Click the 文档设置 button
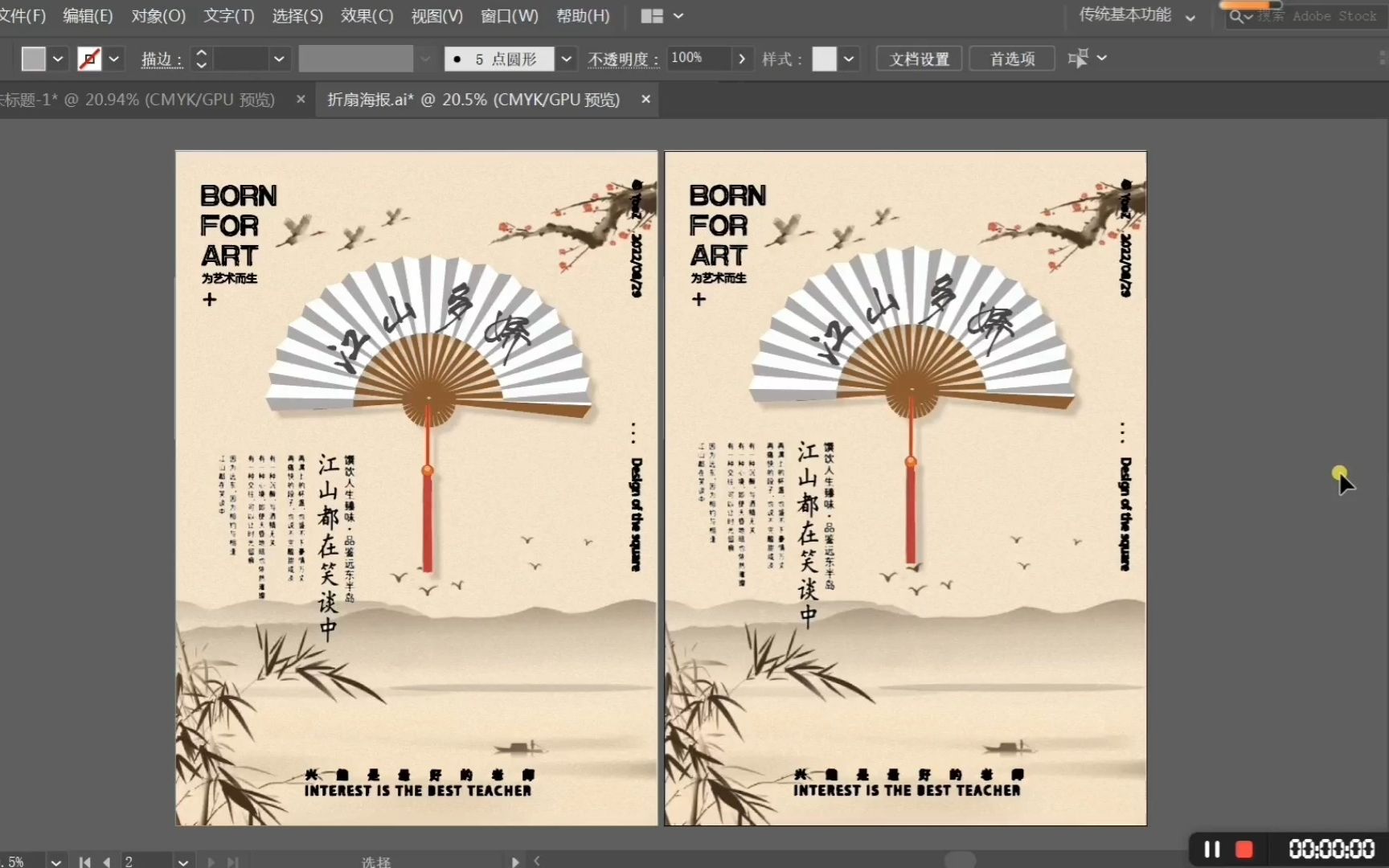Viewport: 1389px width, 868px height. 918,58
